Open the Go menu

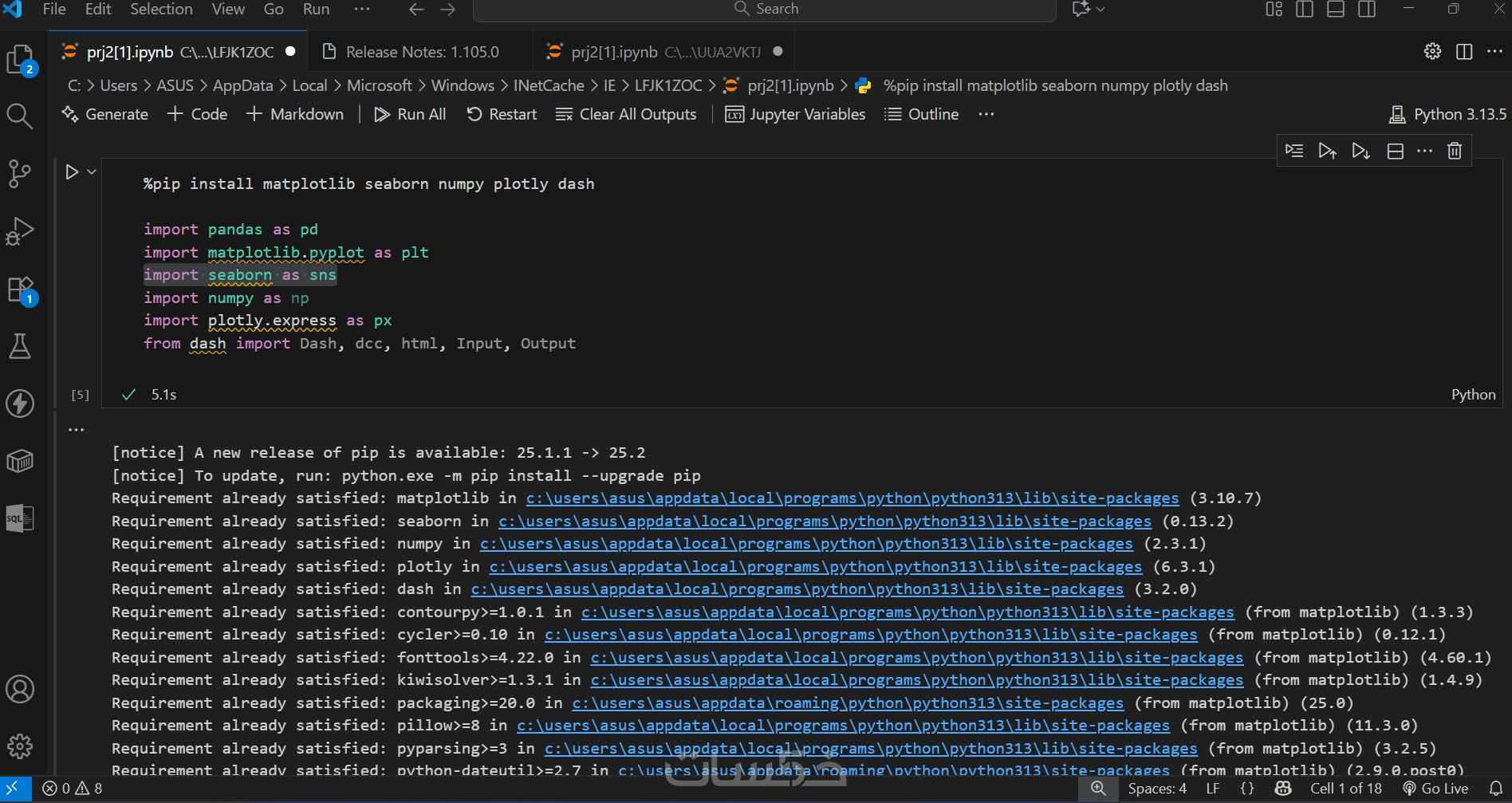(274, 9)
